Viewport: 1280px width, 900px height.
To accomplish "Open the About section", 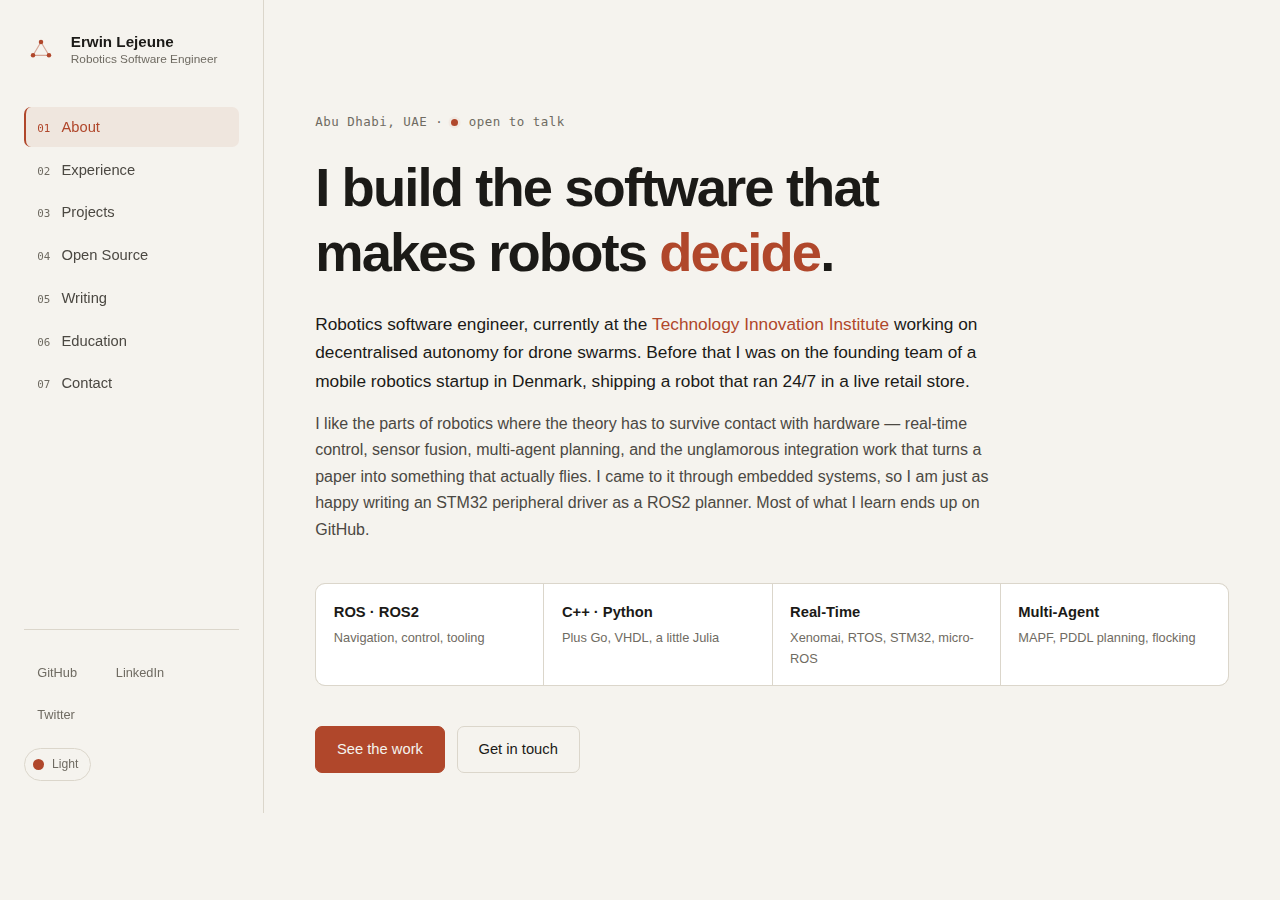I will [131, 127].
